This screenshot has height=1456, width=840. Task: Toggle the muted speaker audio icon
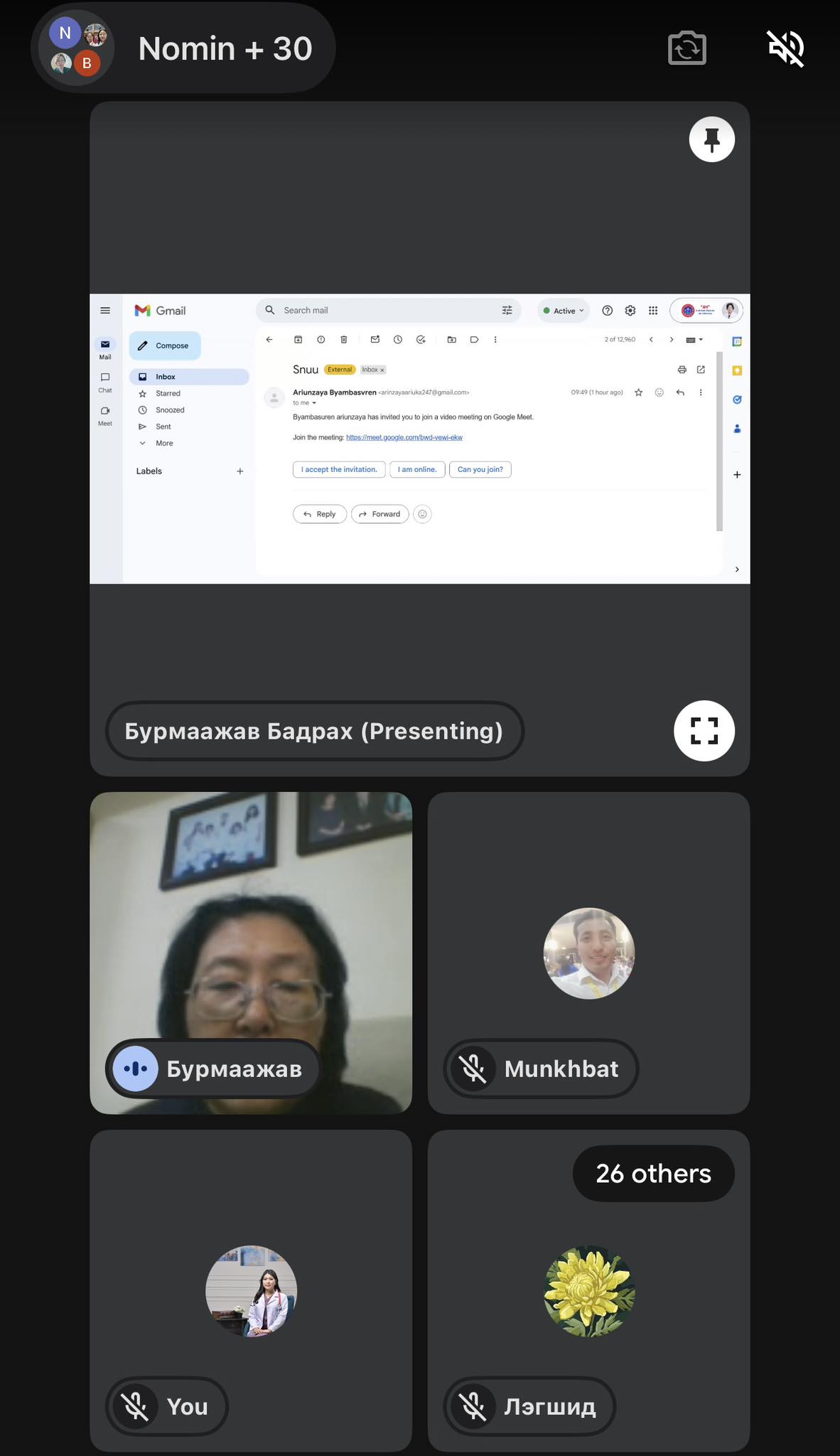click(785, 48)
